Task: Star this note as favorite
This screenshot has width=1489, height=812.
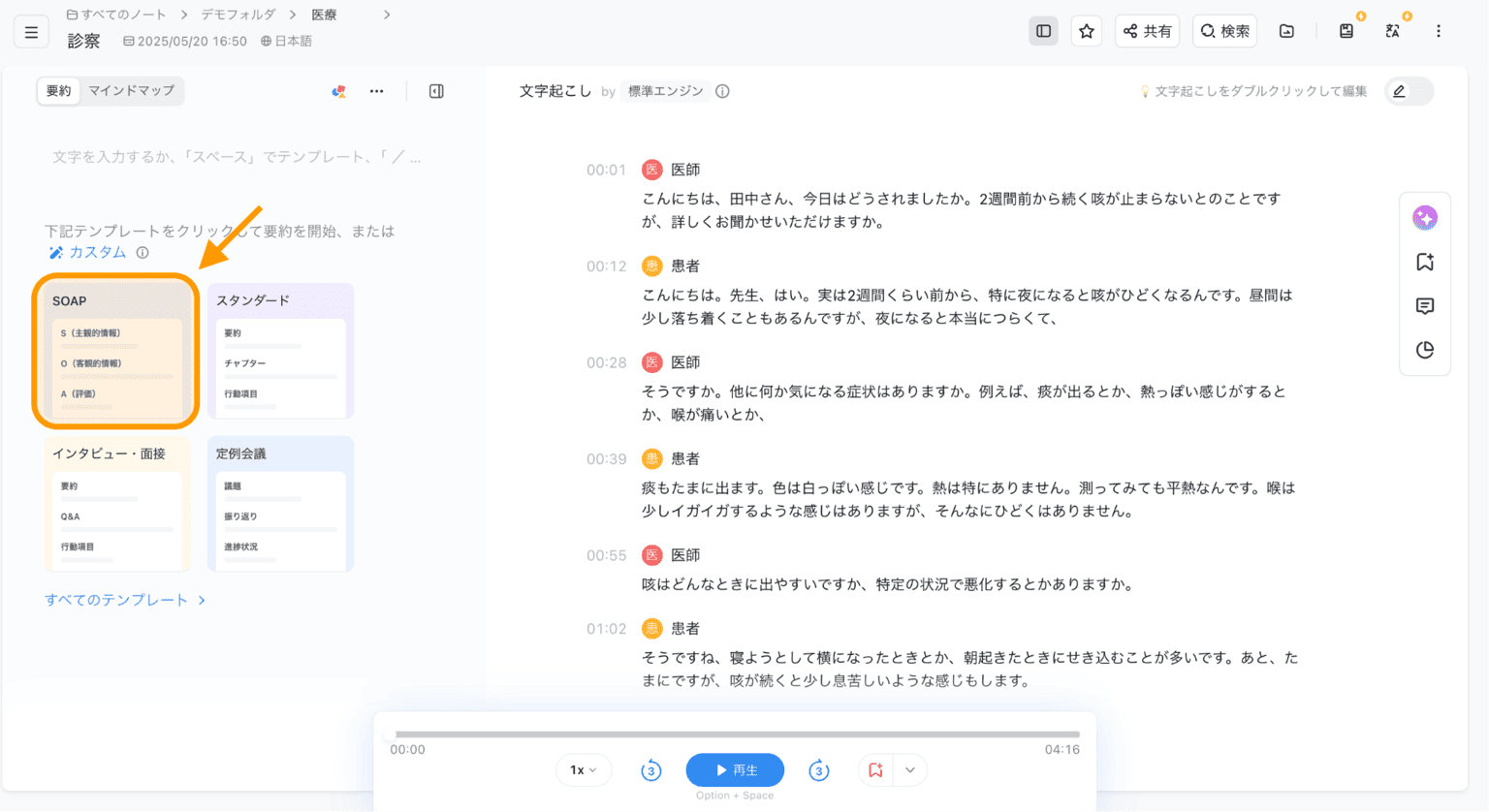Action: coord(1086,31)
